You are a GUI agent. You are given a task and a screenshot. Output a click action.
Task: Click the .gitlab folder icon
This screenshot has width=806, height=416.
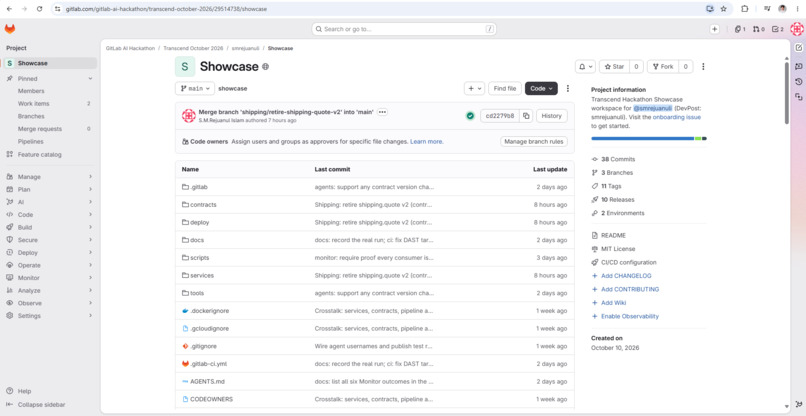tap(186, 187)
